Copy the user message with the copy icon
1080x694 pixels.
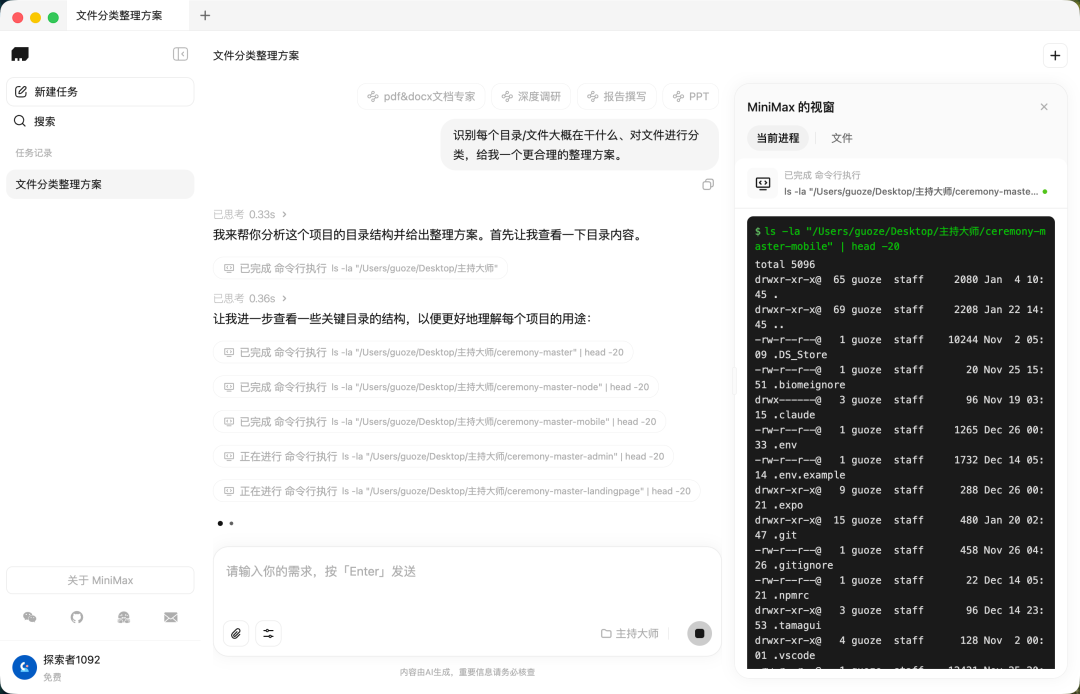coord(708,184)
